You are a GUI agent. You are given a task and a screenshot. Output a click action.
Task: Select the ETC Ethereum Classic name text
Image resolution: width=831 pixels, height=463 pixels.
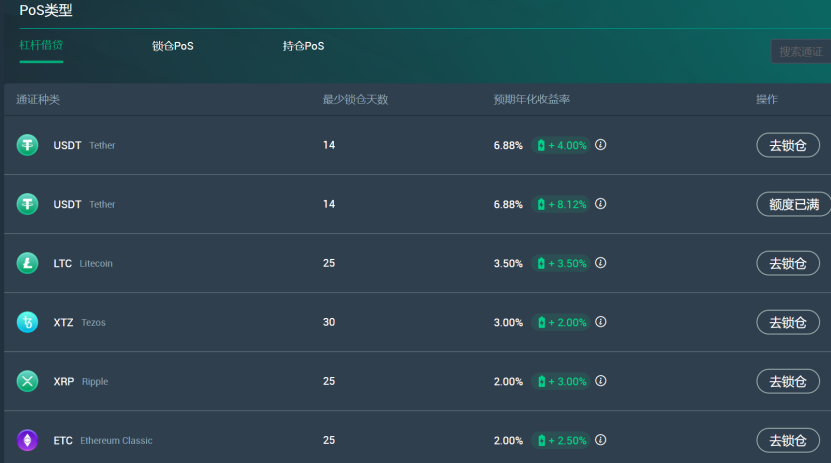coord(103,441)
